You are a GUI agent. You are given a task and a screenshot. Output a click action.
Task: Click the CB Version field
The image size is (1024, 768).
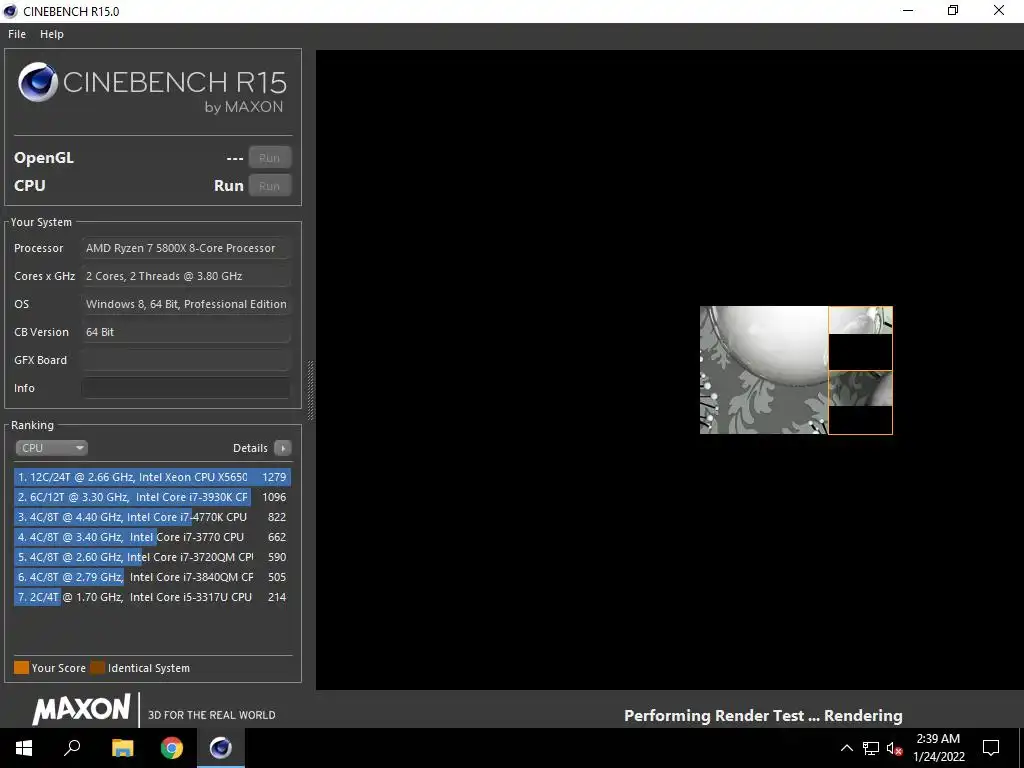coord(186,332)
